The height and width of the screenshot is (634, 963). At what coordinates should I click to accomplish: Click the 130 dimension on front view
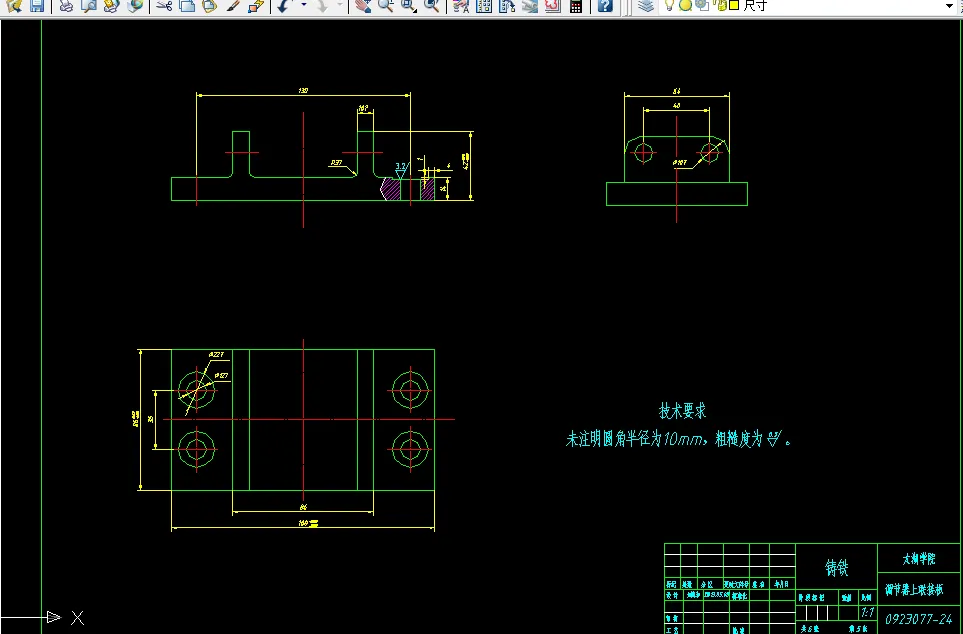[303, 90]
